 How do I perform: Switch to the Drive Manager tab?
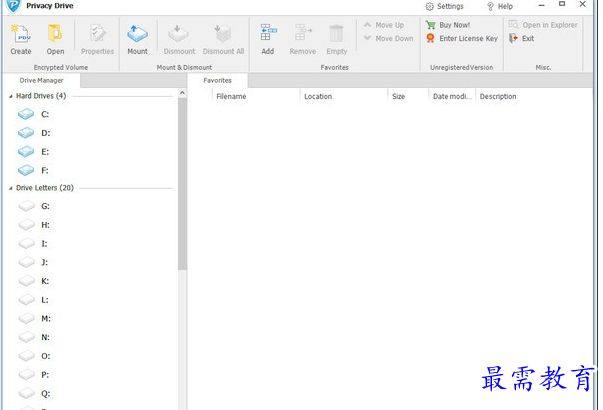(x=41, y=80)
